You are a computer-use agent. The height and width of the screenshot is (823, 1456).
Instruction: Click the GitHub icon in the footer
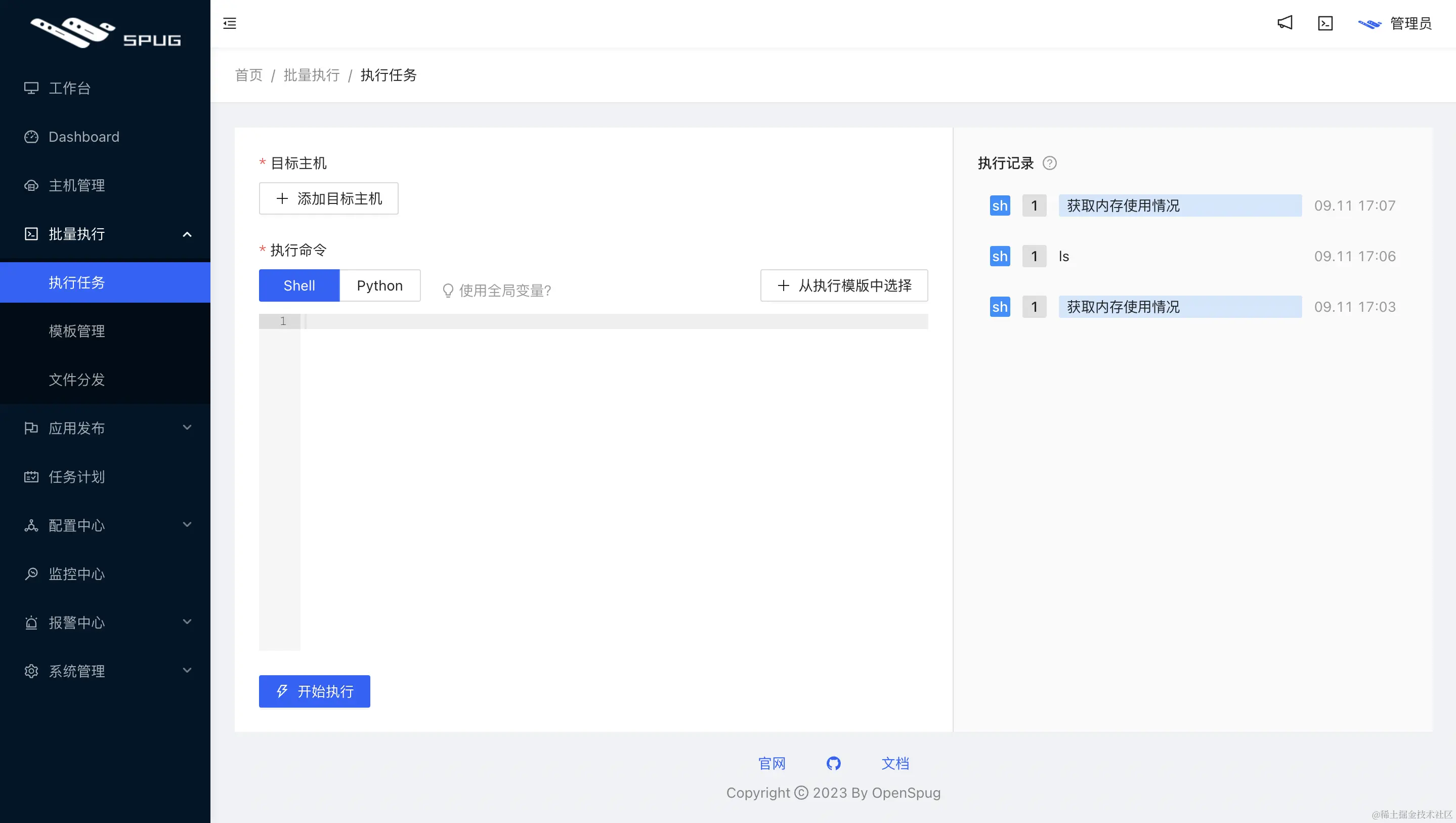click(833, 763)
